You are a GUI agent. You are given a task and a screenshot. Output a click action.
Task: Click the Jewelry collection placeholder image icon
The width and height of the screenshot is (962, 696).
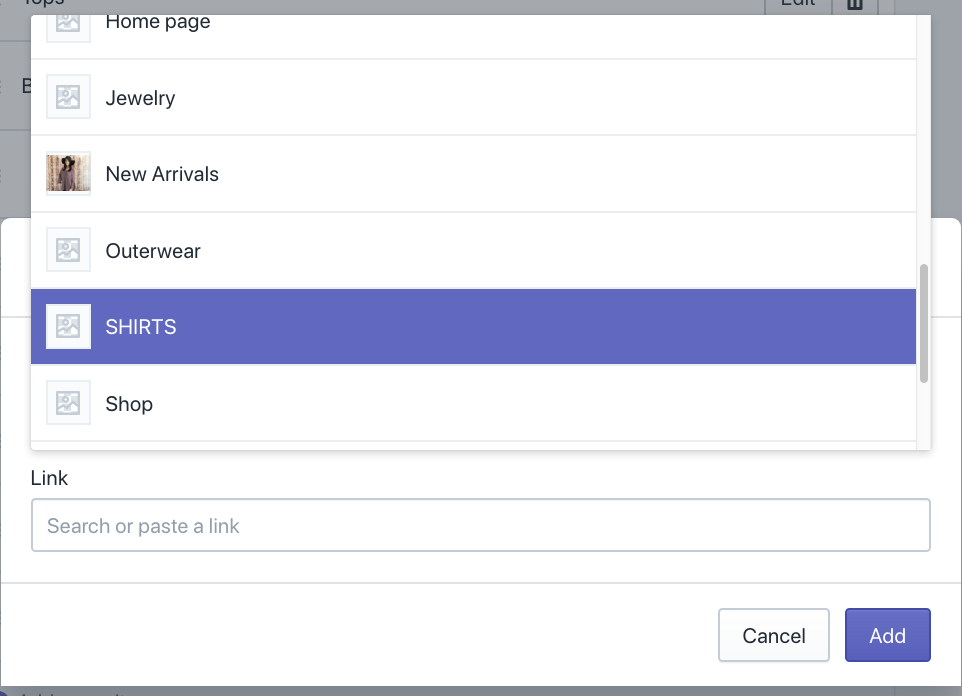pyautogui.click(x=68, y=97)
